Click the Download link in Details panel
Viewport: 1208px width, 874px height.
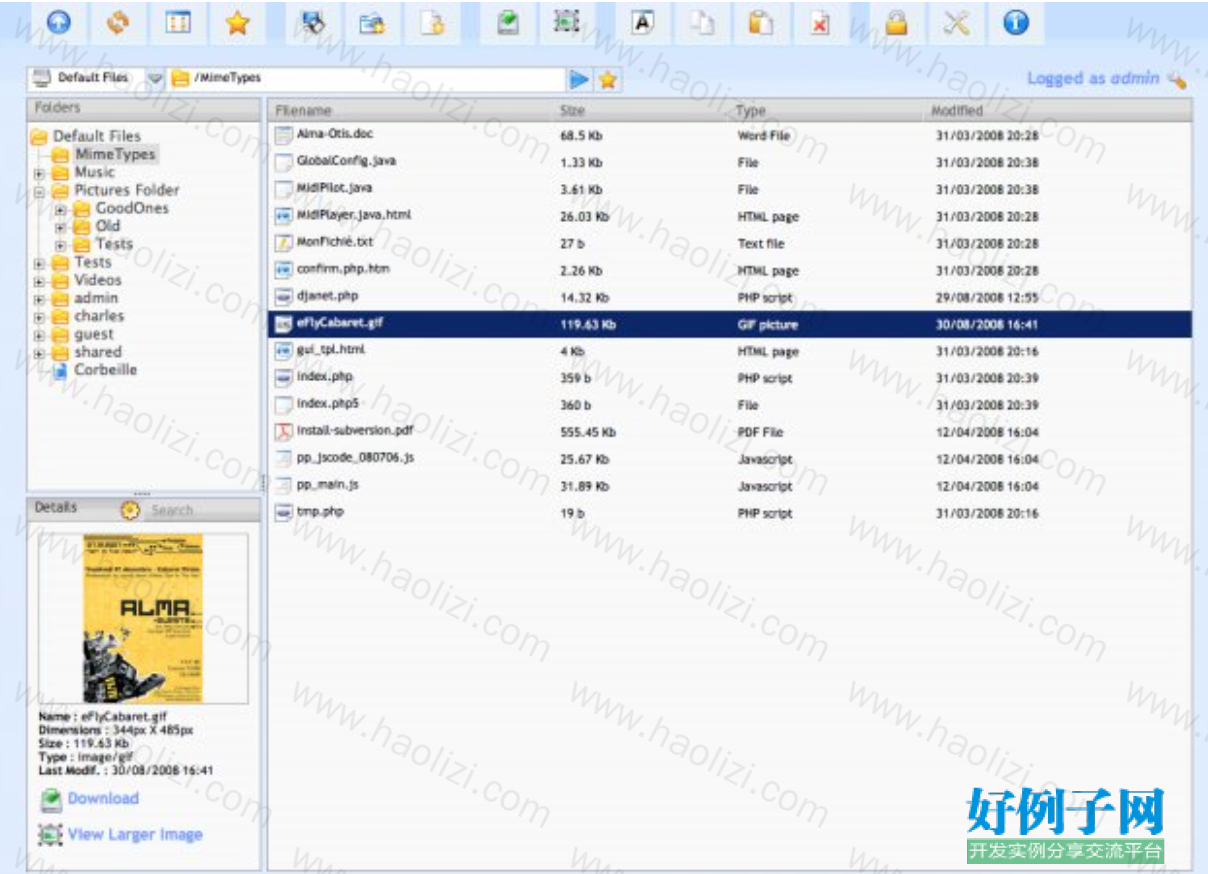103,798
